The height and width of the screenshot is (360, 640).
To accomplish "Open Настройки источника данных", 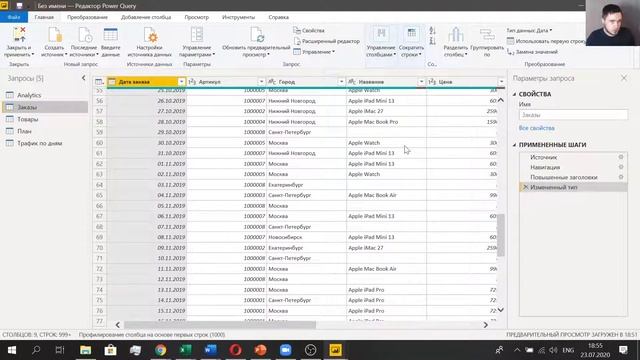I will tap(150, 41).
